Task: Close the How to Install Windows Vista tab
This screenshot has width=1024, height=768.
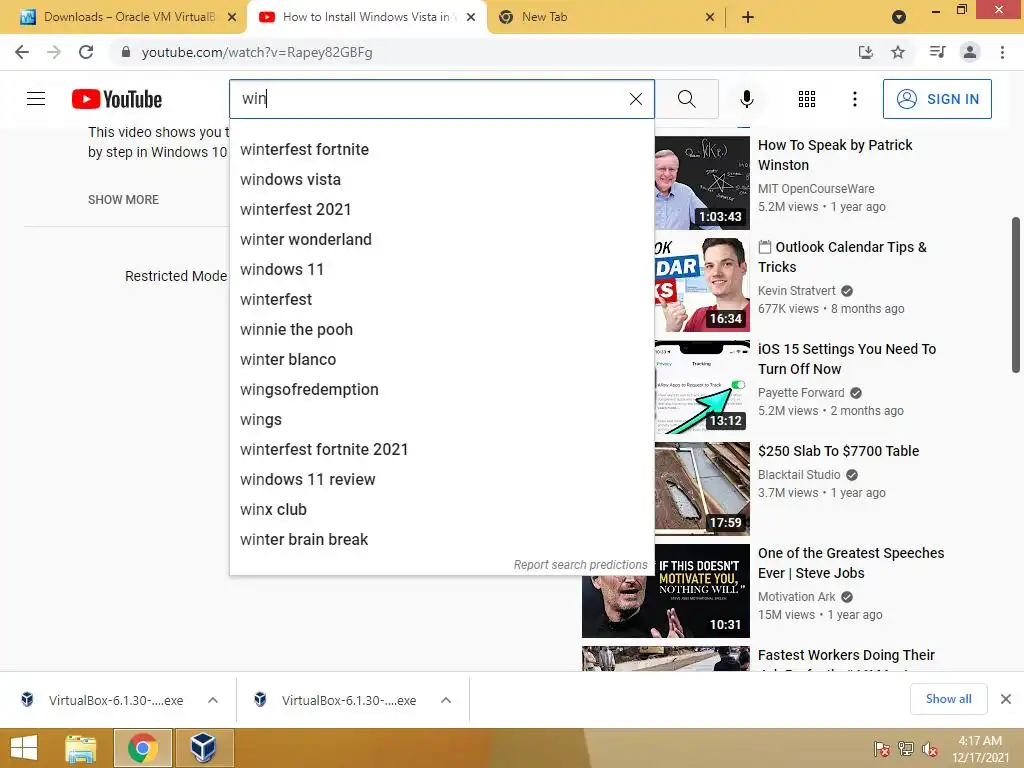Action: pos(471,17)
